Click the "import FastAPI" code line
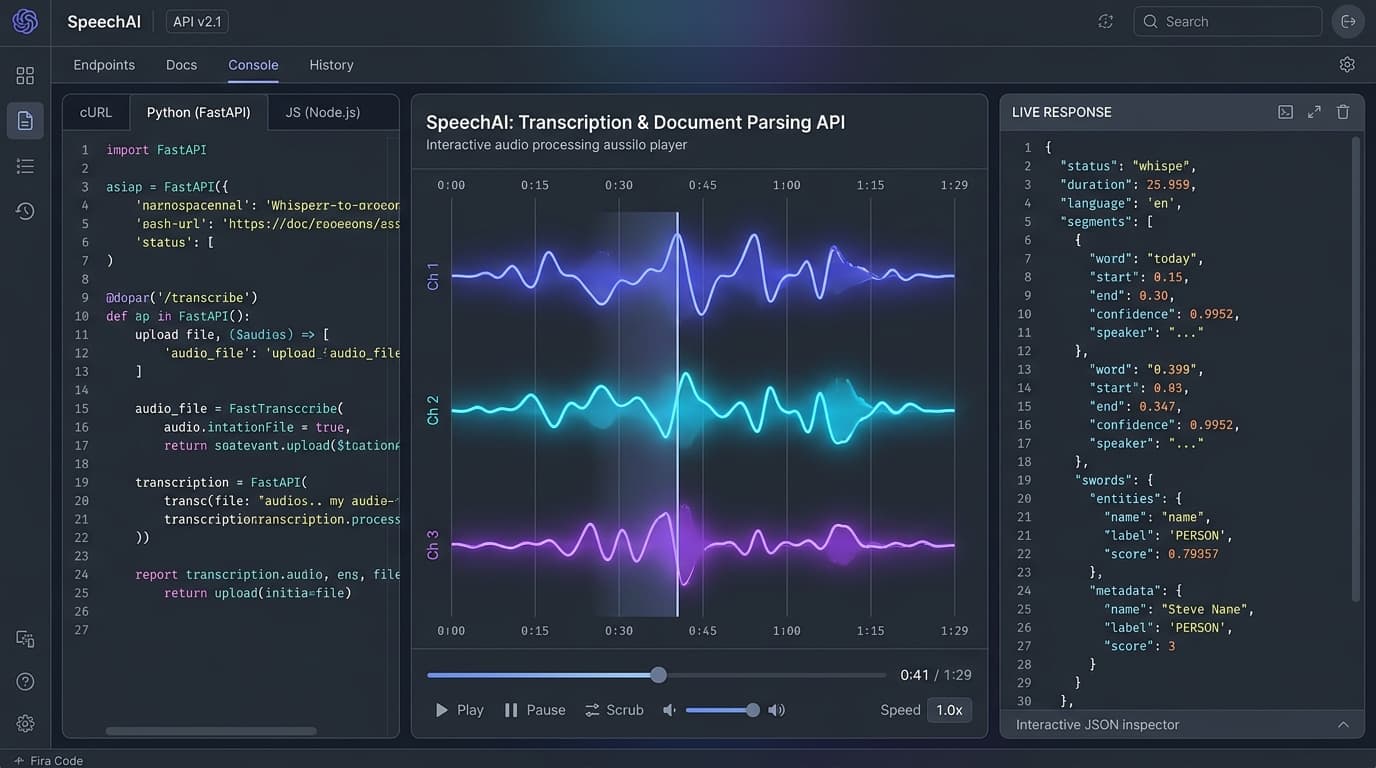The image size is (1376, 768). [157, 149]
